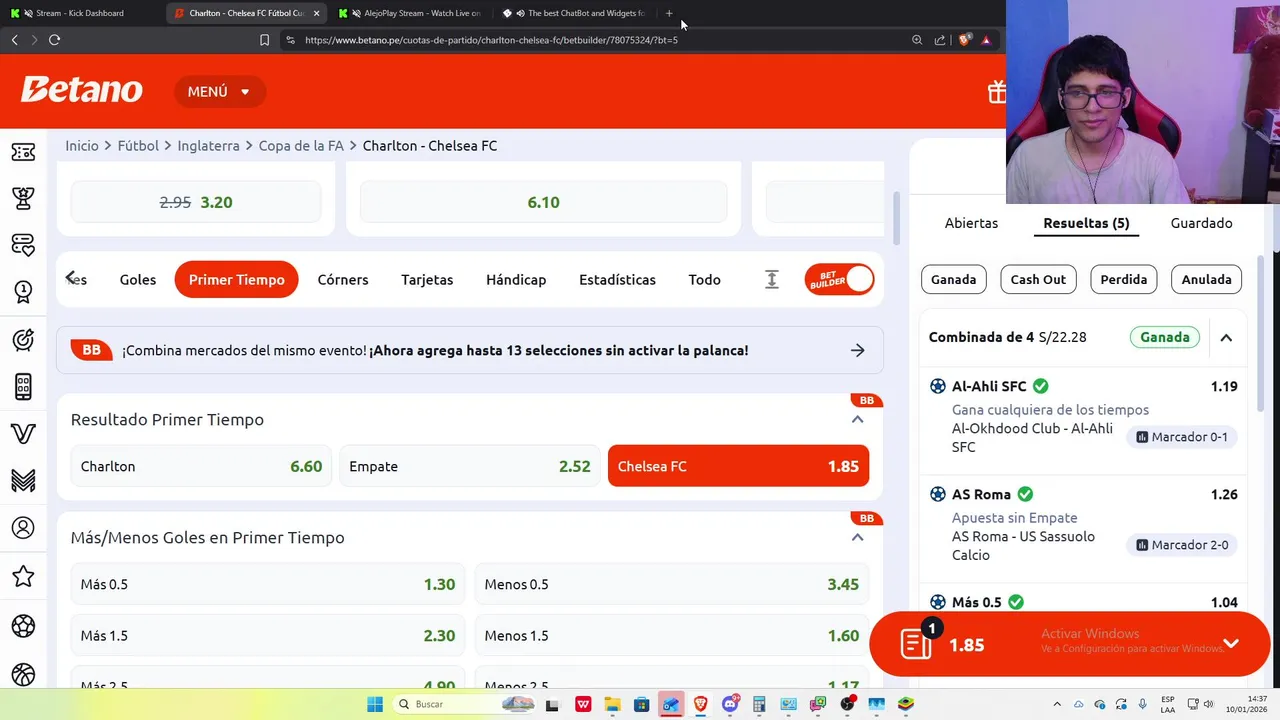Click the 6.10 odds box
The height and width of the screenshot is (720, 1280).
(x=543, y=202)
